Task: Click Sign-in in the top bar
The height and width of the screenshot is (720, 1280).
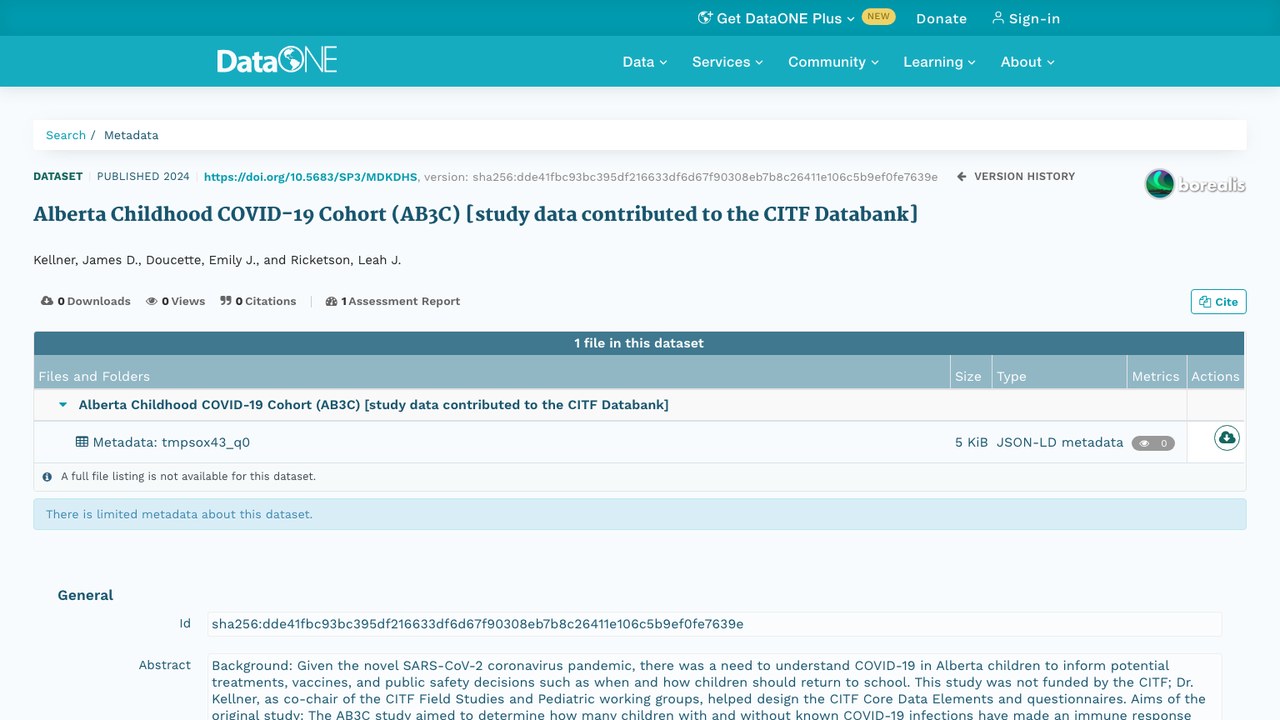Action: pos(1026,18)
